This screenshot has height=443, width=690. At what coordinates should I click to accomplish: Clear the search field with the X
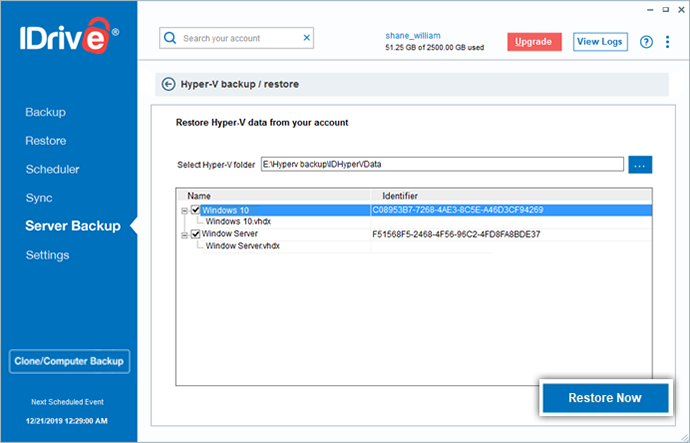coord(307,38)
